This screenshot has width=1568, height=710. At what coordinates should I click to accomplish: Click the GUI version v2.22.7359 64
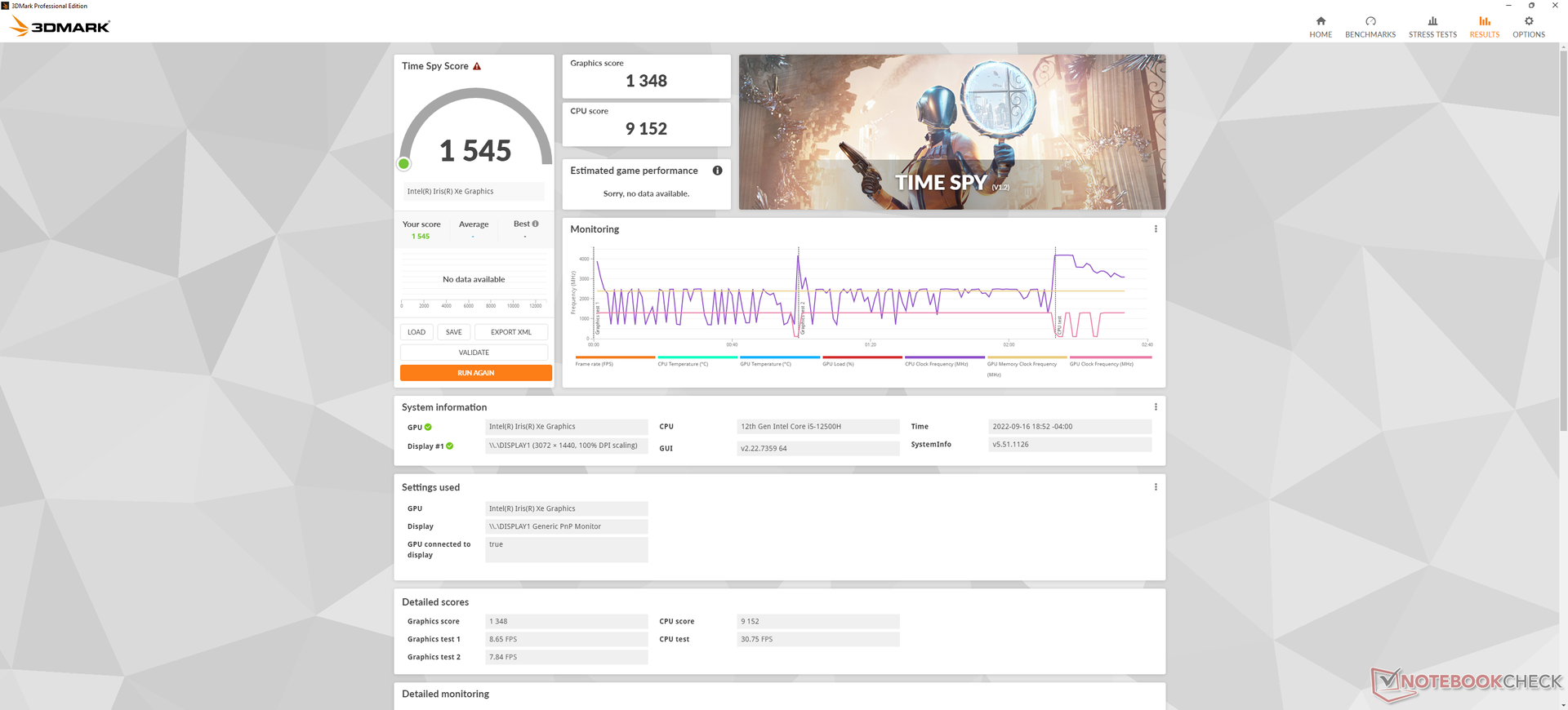tap(817, 448)
